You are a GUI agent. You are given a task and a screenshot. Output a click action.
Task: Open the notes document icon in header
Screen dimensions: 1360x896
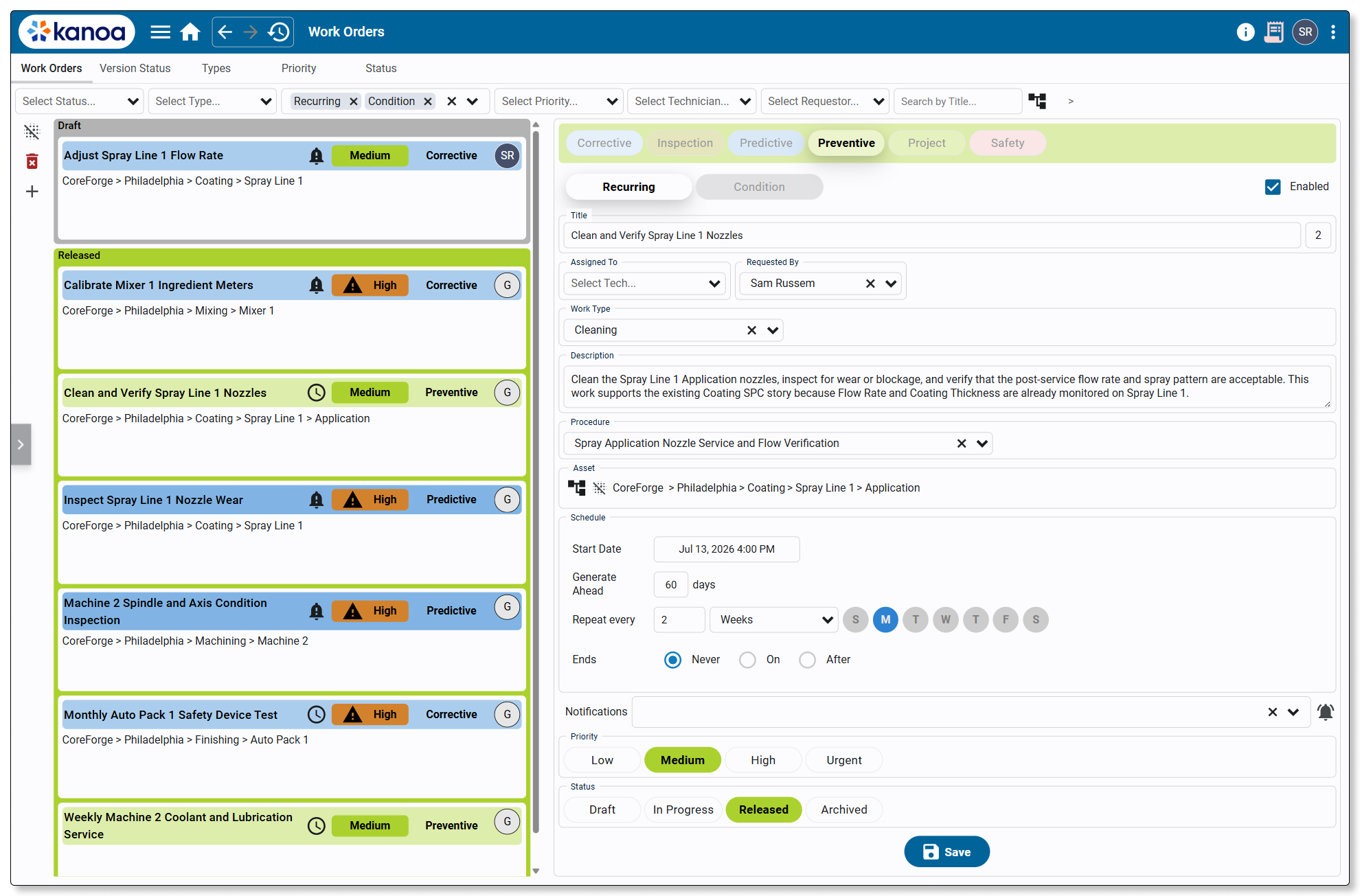pos(1274,32)
